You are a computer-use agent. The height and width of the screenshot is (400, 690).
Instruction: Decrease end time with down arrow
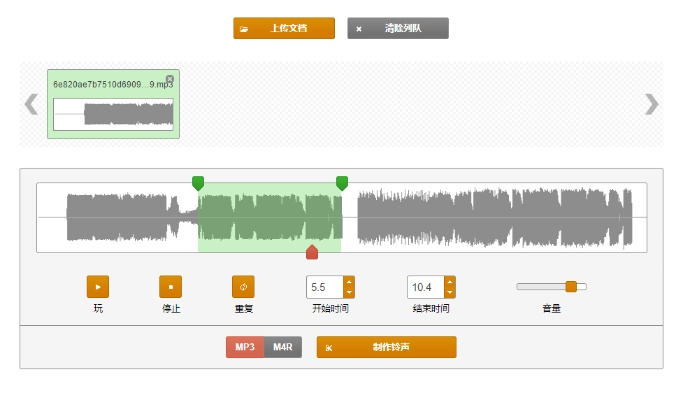click(x=450, y=293)
